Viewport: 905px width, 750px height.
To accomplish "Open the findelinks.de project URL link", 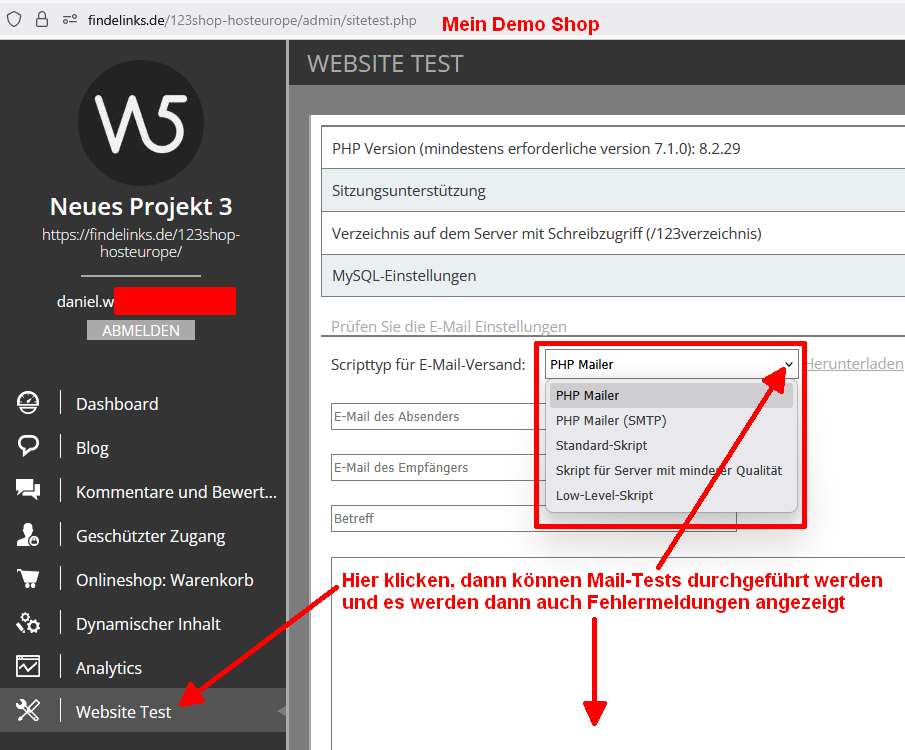I will (141, 243).
